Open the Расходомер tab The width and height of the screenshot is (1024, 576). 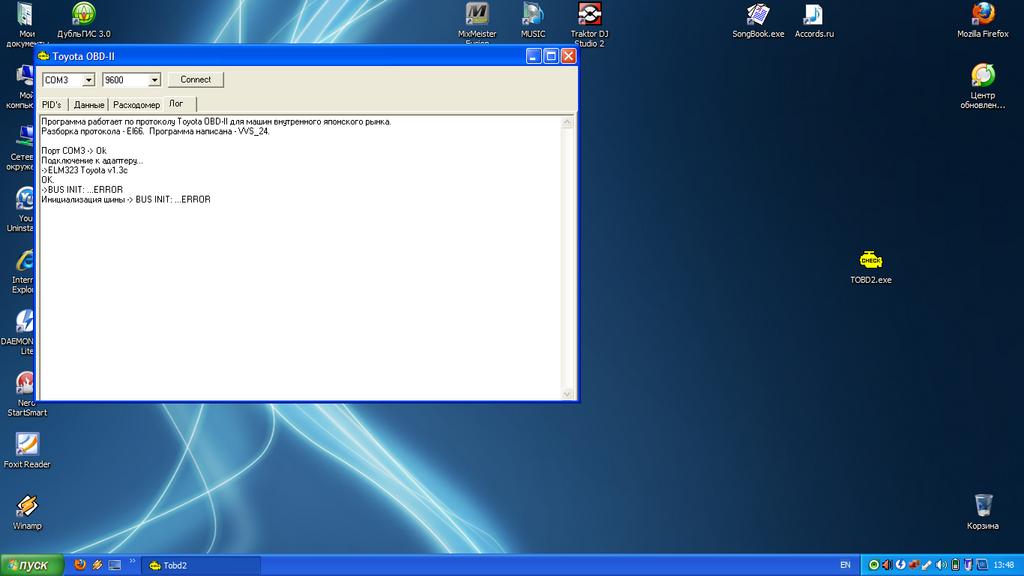coord(136,104)
